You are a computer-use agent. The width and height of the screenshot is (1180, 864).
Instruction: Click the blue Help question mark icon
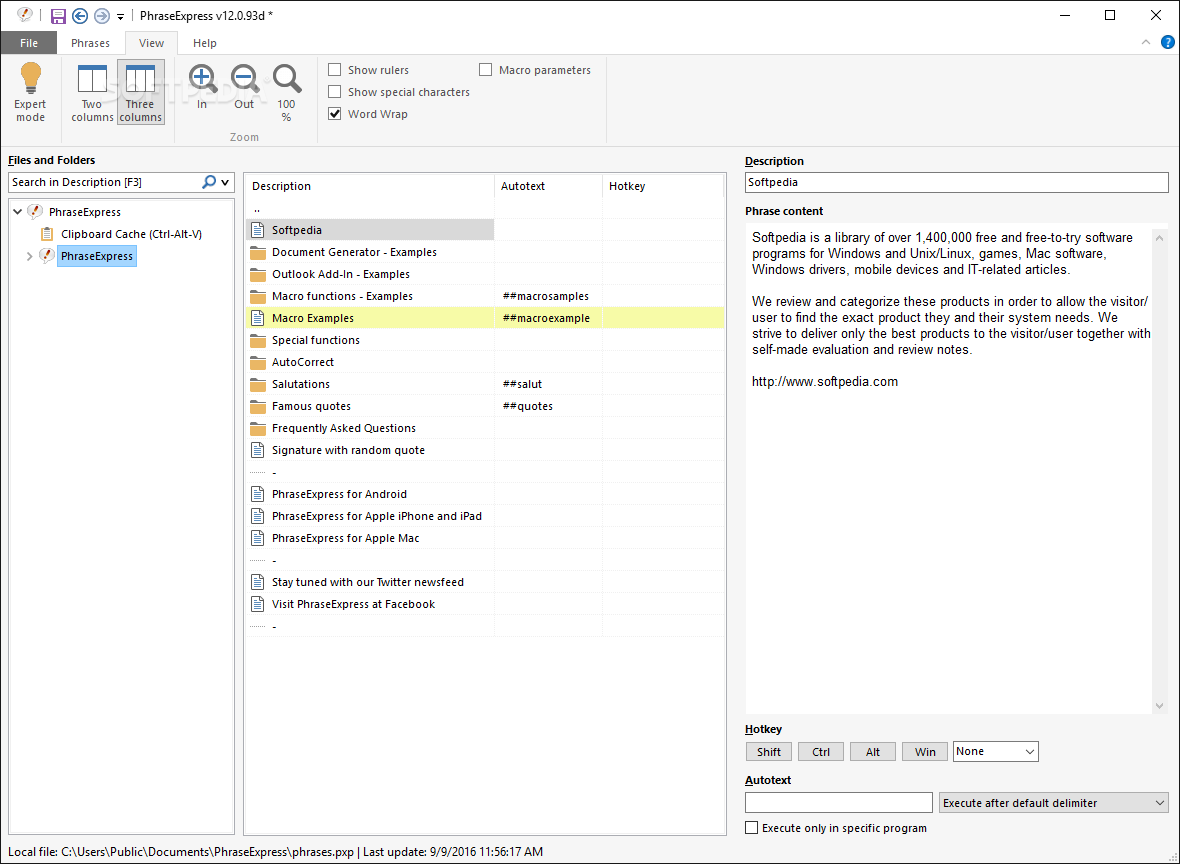(1167, 42)
